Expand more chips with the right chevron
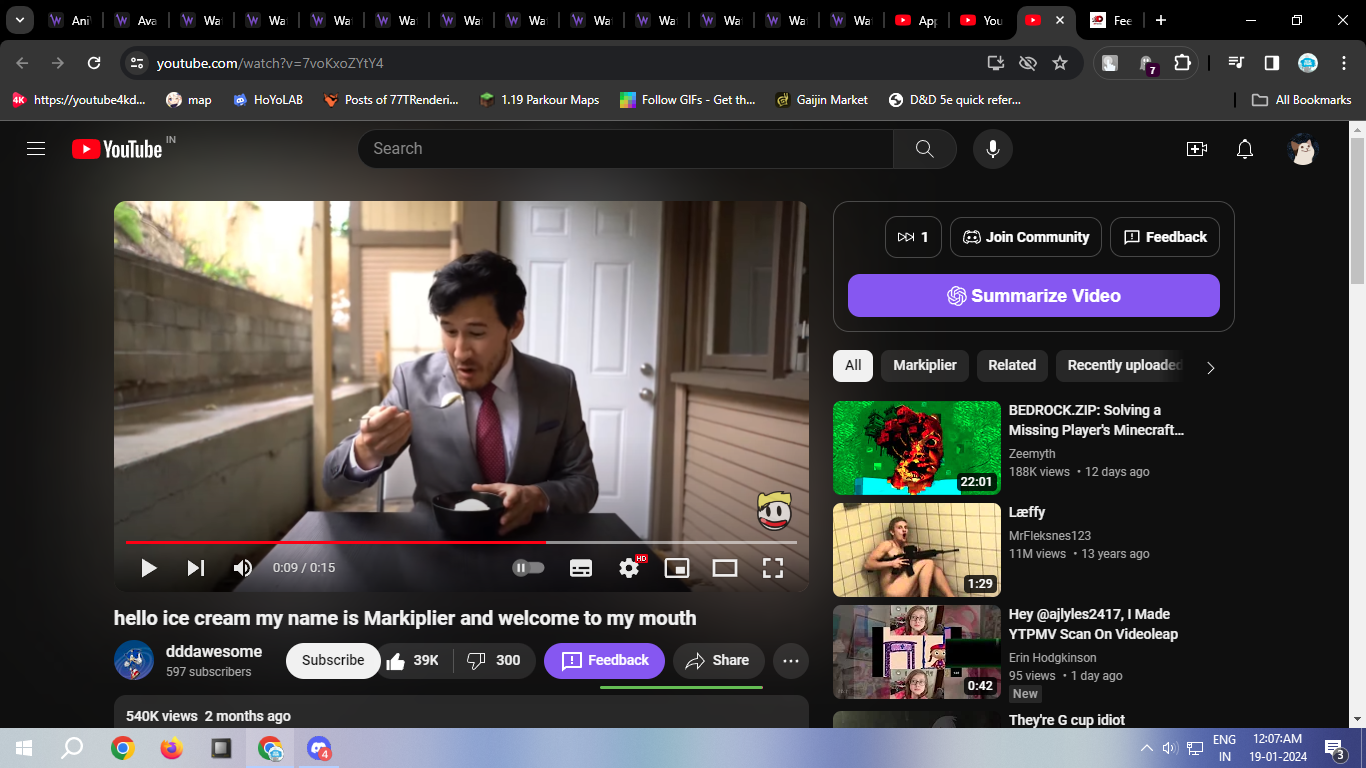Viewport: 1366px width, 768px height. (x=1211, y=367)
